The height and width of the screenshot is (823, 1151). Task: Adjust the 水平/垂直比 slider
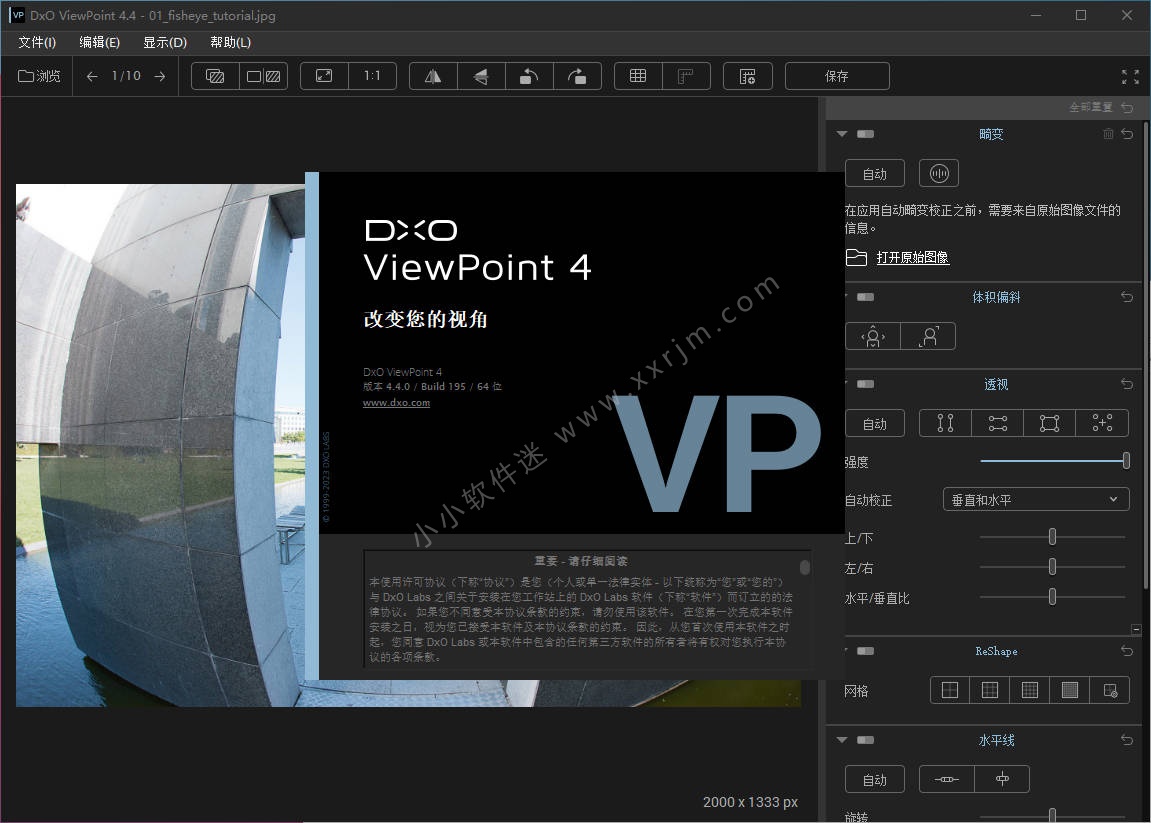(1053, 597)
